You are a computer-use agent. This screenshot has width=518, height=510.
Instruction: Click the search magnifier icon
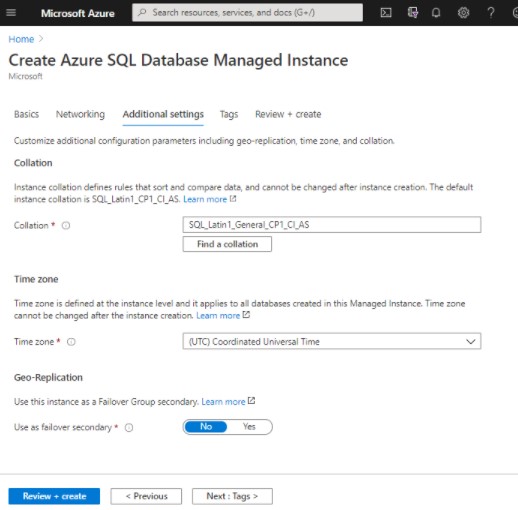(142, 13)
